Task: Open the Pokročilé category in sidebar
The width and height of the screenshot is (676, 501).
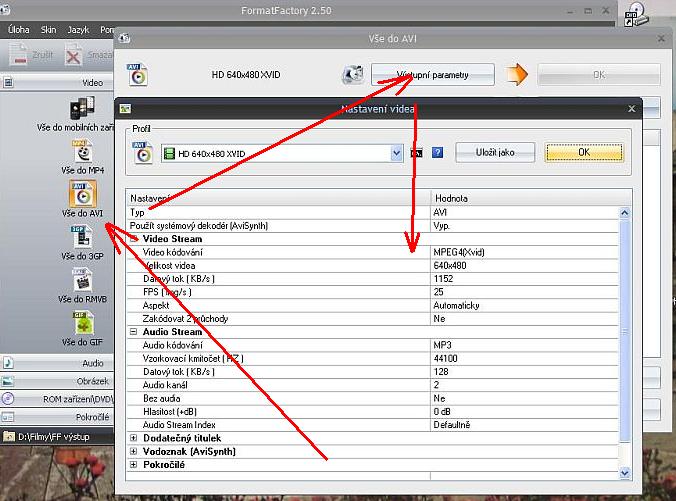Action: click(x=57, y=417)
